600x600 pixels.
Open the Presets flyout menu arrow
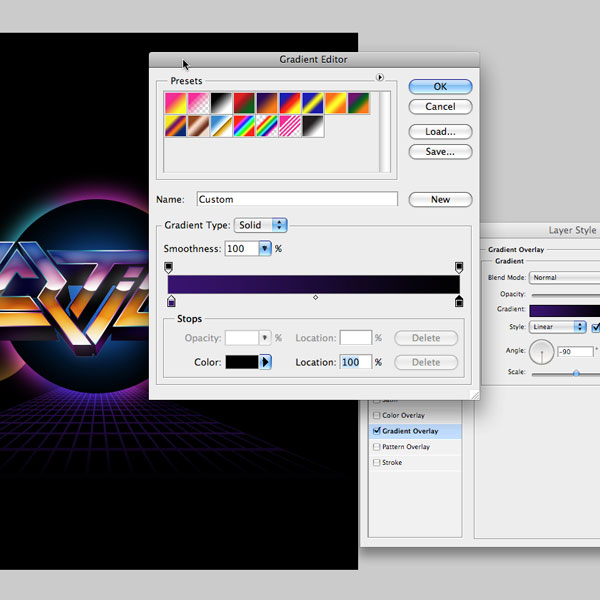pos(380,78)
